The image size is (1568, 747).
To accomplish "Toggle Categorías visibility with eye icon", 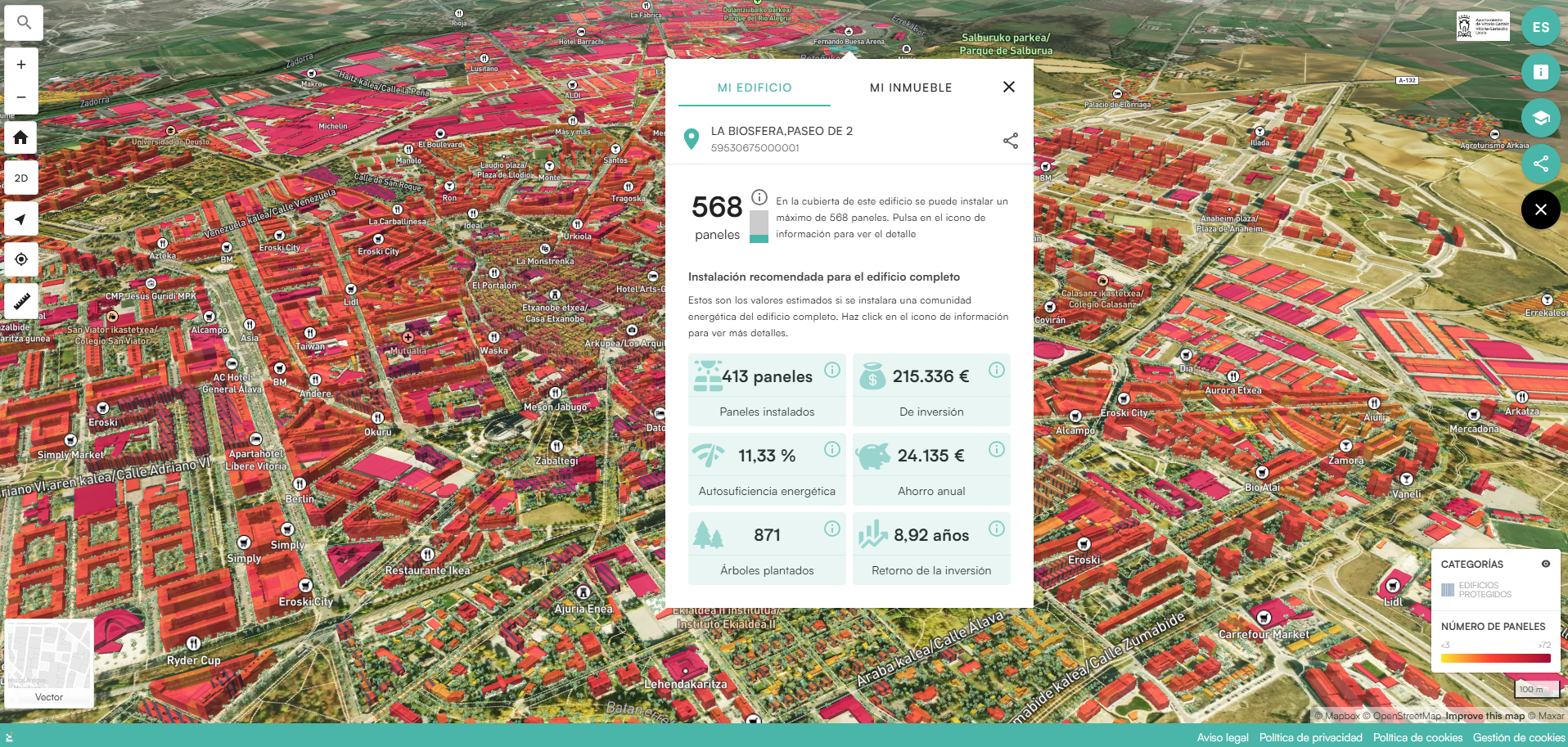I will point(1546,564).
